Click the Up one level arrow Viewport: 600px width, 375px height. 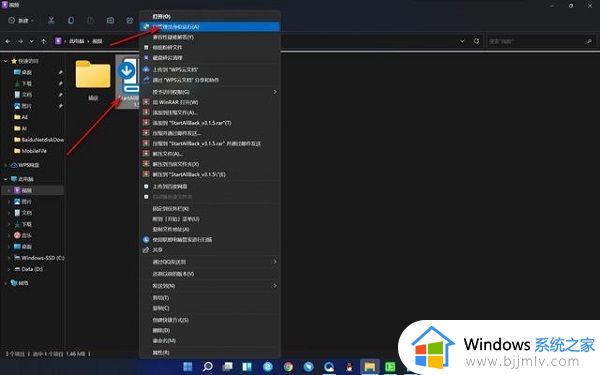coord(44,41)
